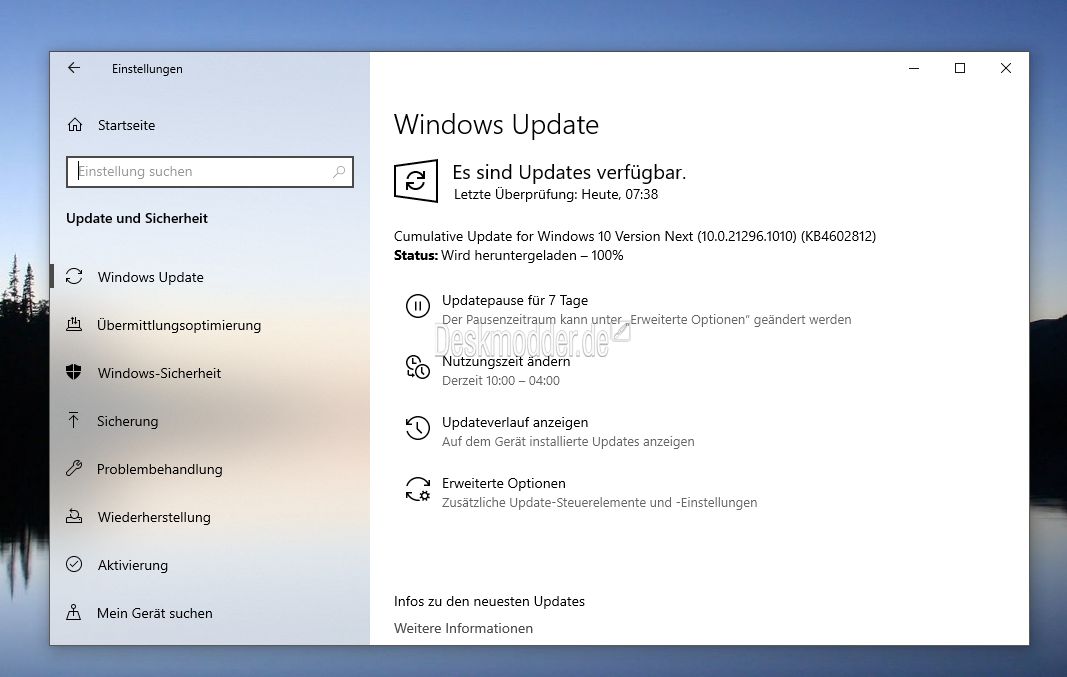Open Erweiterte Optionen
This screenshot has height=677, width=1067.
click(x=504, y=483)
